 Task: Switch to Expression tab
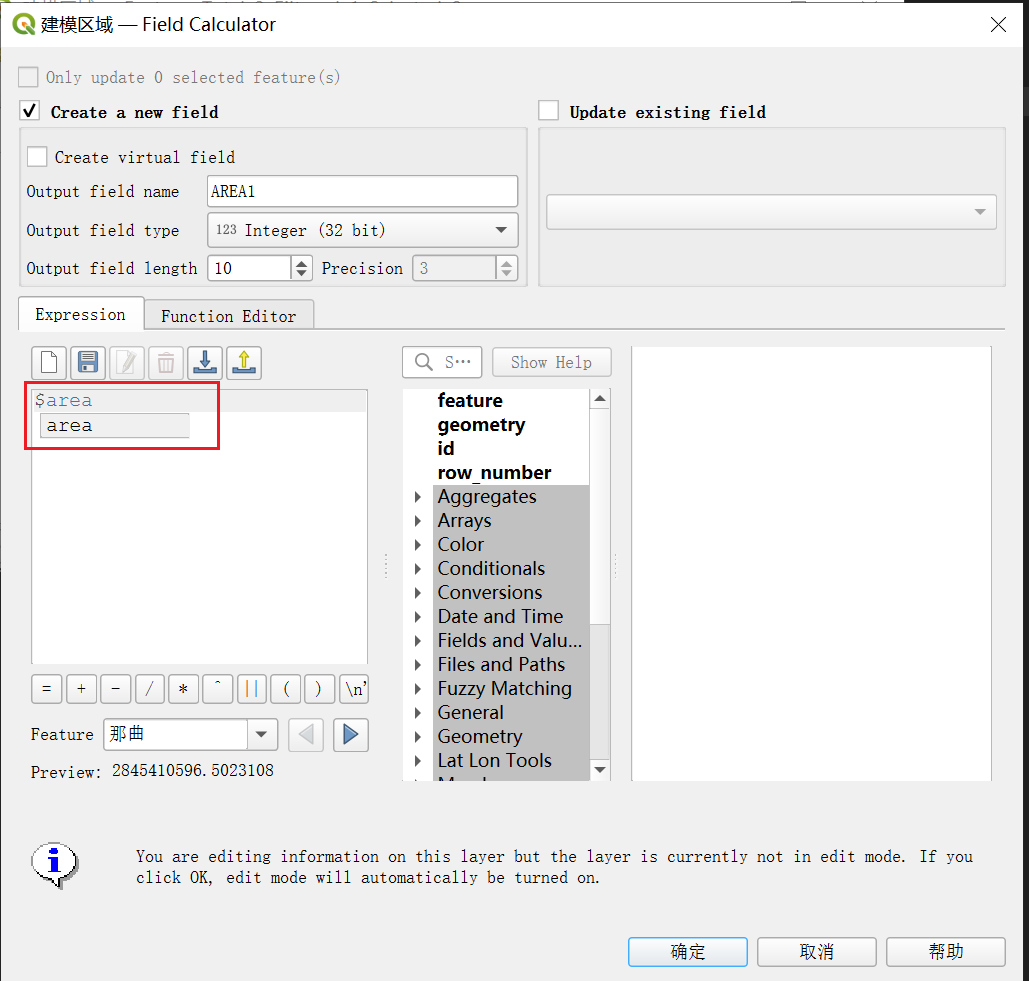point(81,314)
